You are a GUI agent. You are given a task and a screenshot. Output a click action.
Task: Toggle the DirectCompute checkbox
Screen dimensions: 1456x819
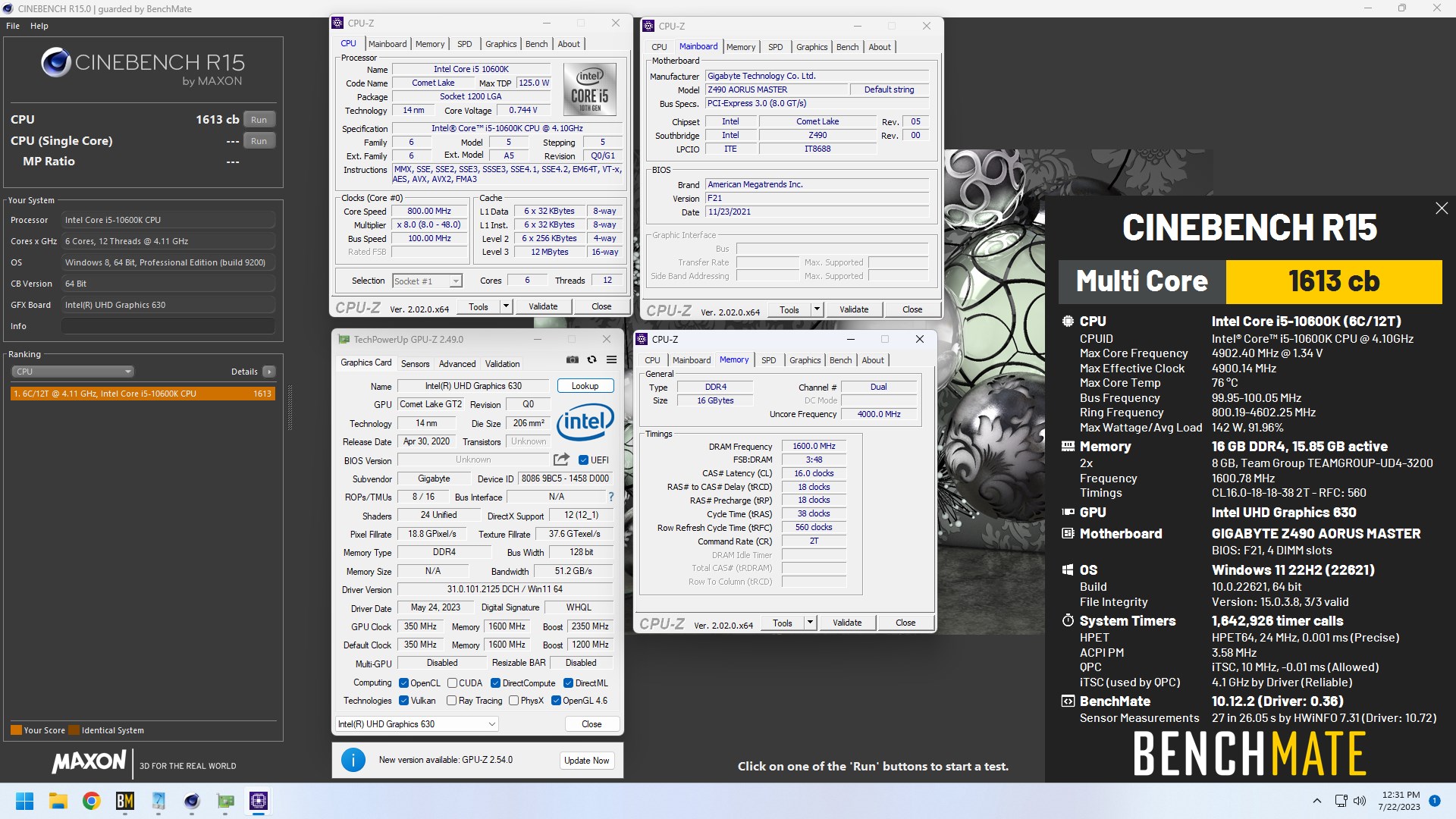[x=495, y=683]
